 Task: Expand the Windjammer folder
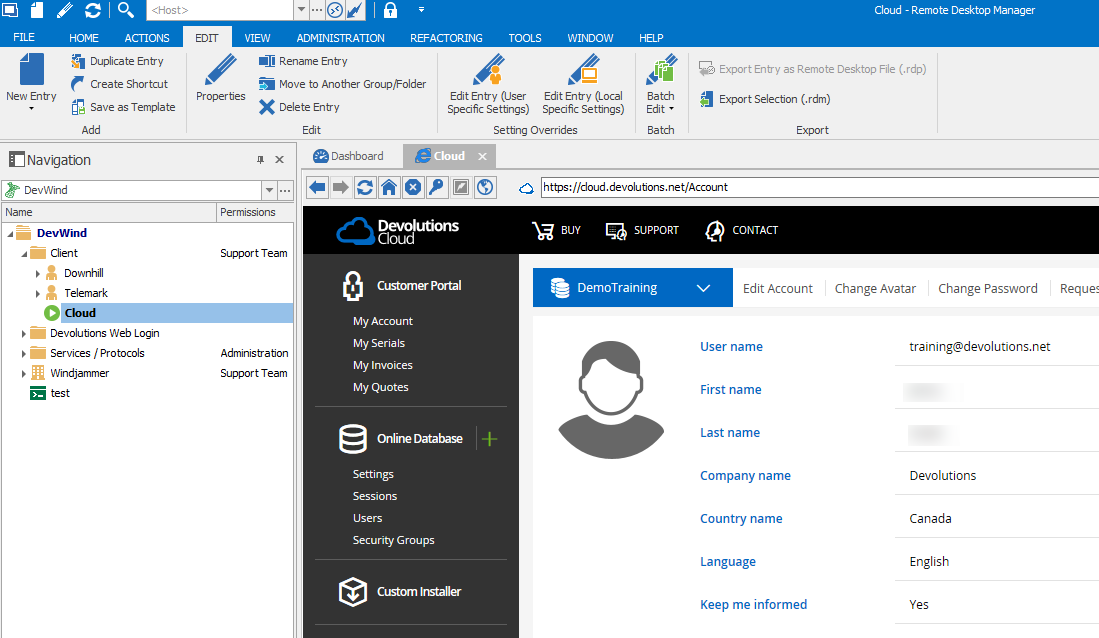click(24, 373)
